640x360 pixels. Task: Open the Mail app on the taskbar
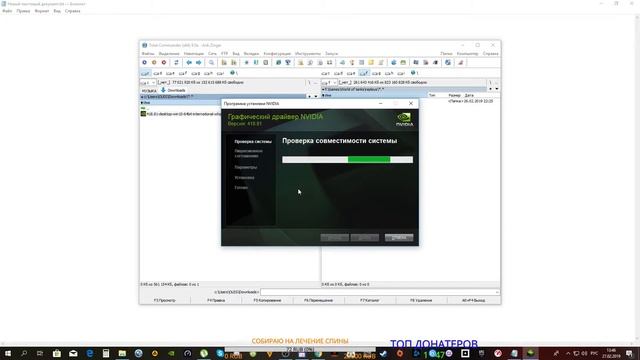(73, 353)
